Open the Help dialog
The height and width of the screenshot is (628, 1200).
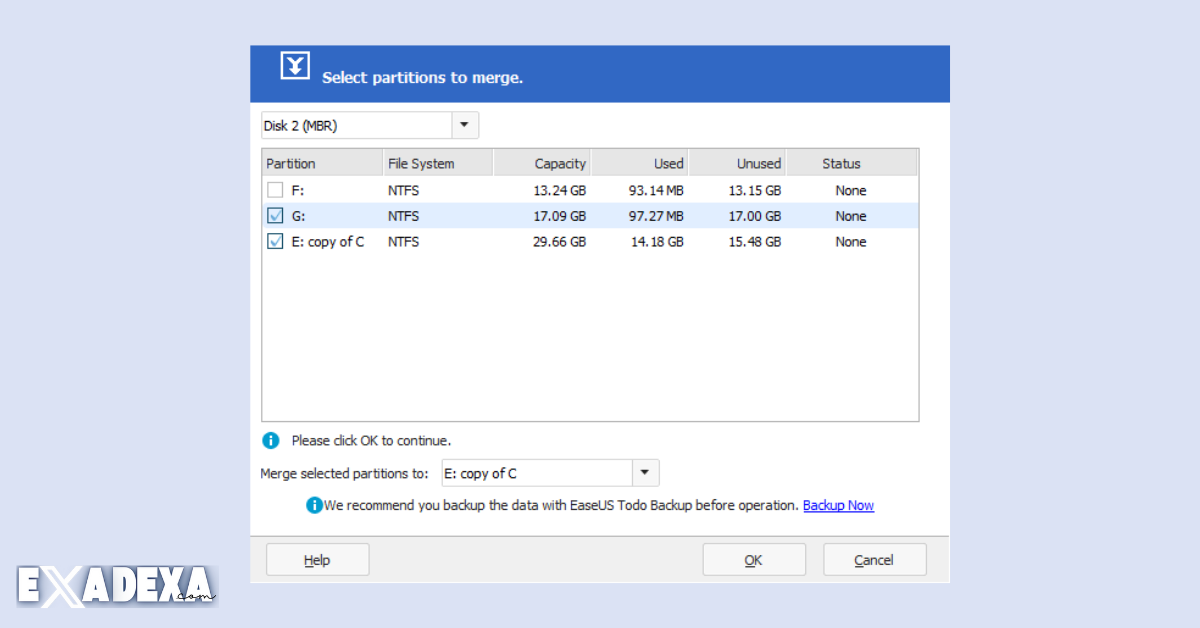(317, 559)
